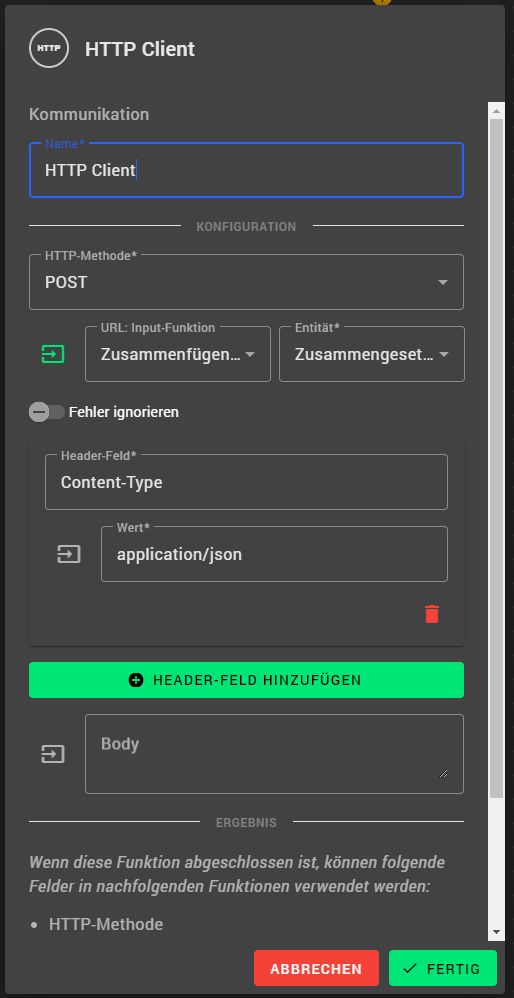Click the Header-Feld hinzufügen button
Viewport: 514px width, 998px height.
[x=246, y=680]
